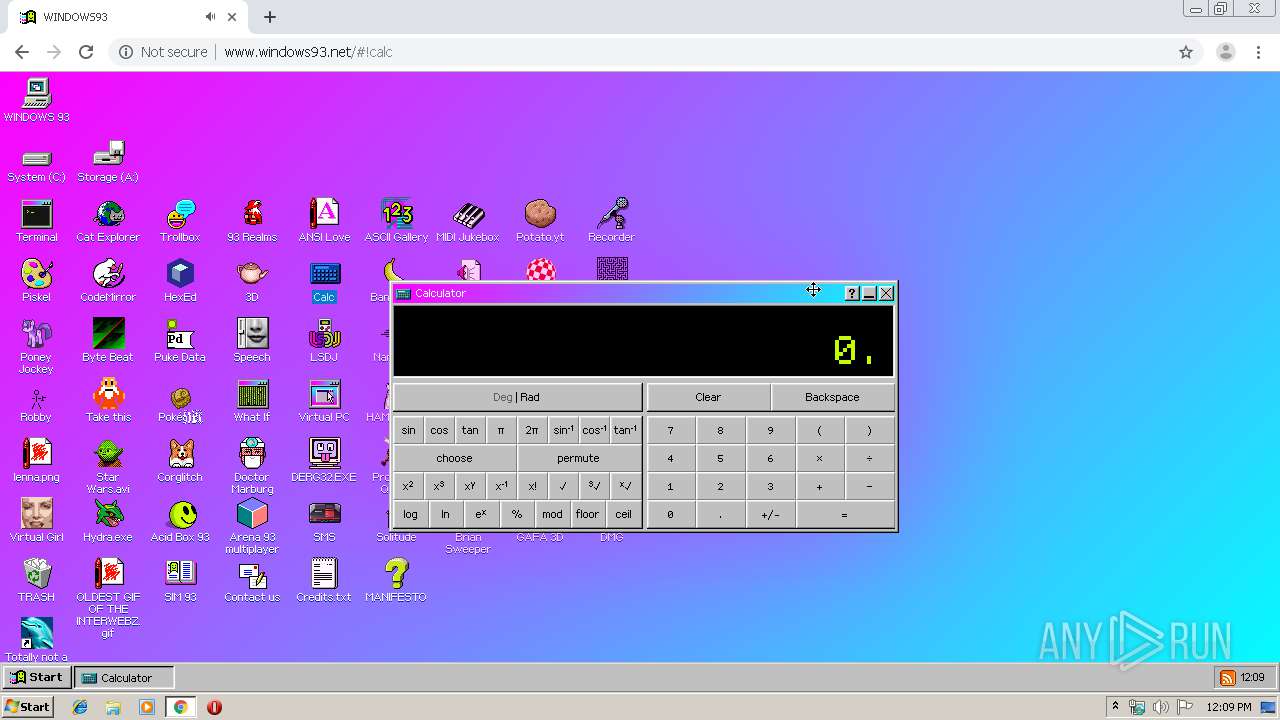Open ASCII Gallery icon
The height and width of the screenshot is (720, 1280).
point(396,221)
